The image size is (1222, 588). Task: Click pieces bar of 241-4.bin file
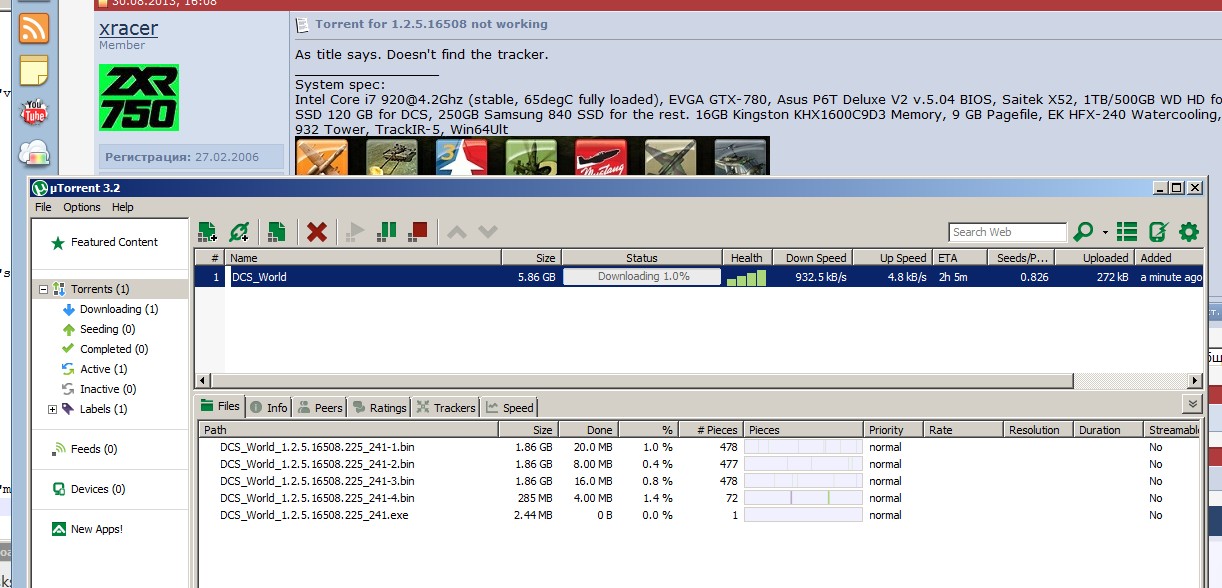803,498
